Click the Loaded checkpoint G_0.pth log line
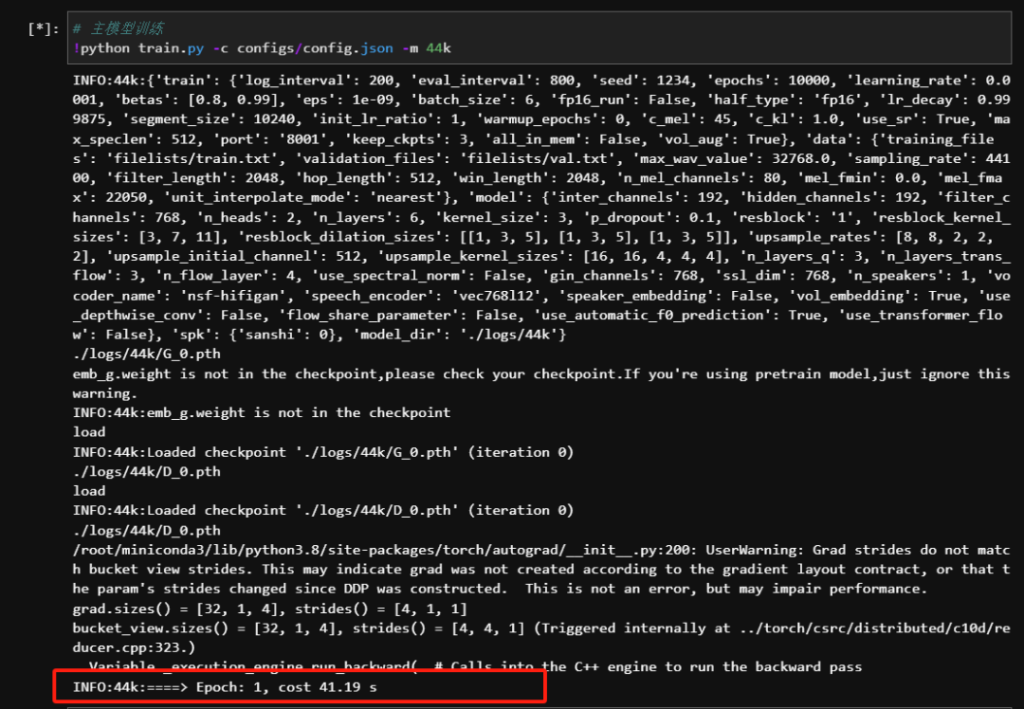The height and width of the screenshot is (709, 1024). pyautogui.click(x=323, y=452)
